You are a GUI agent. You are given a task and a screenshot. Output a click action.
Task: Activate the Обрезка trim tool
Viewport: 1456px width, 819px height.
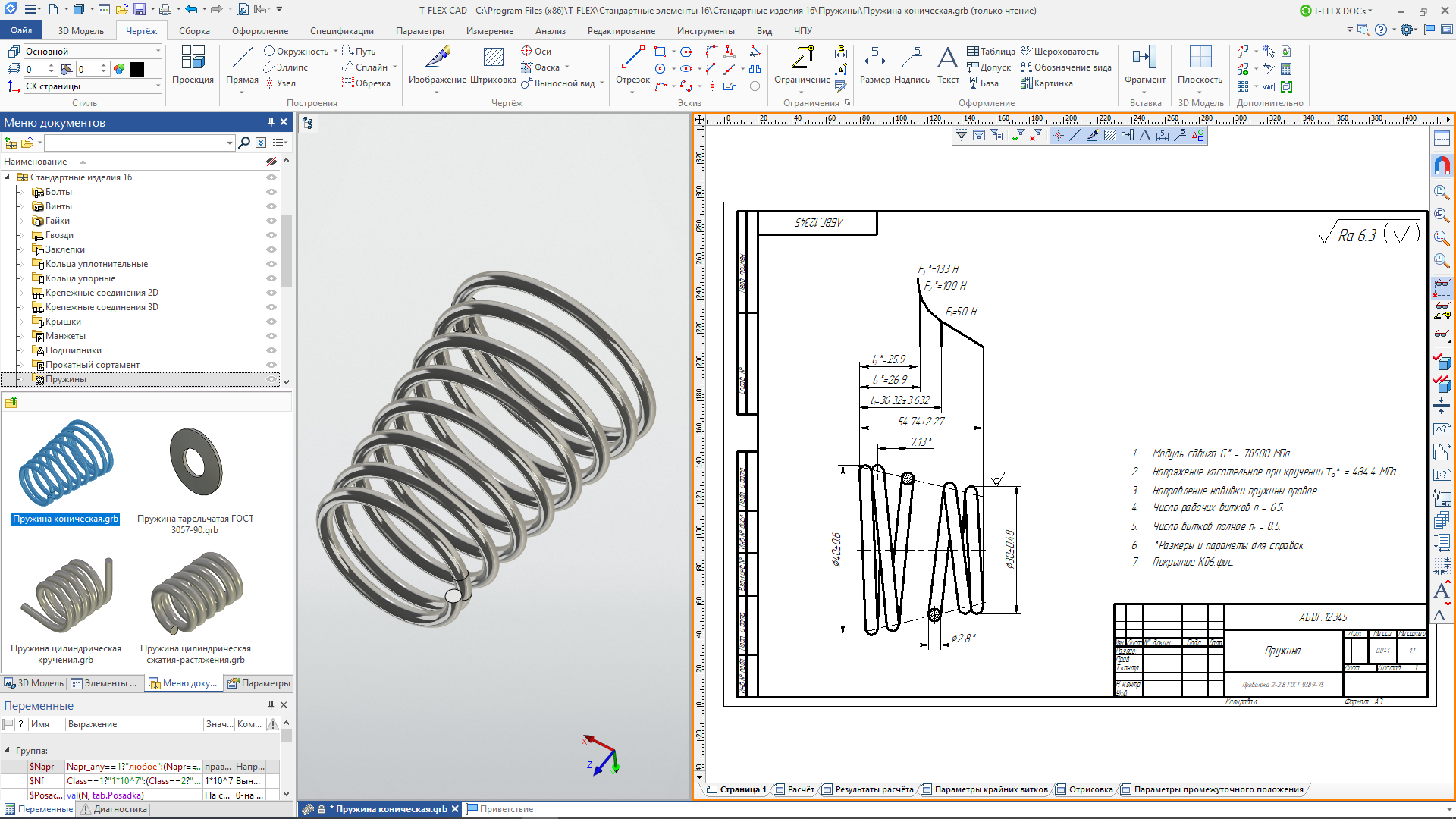pyautogui.click(x=366, y=83)
